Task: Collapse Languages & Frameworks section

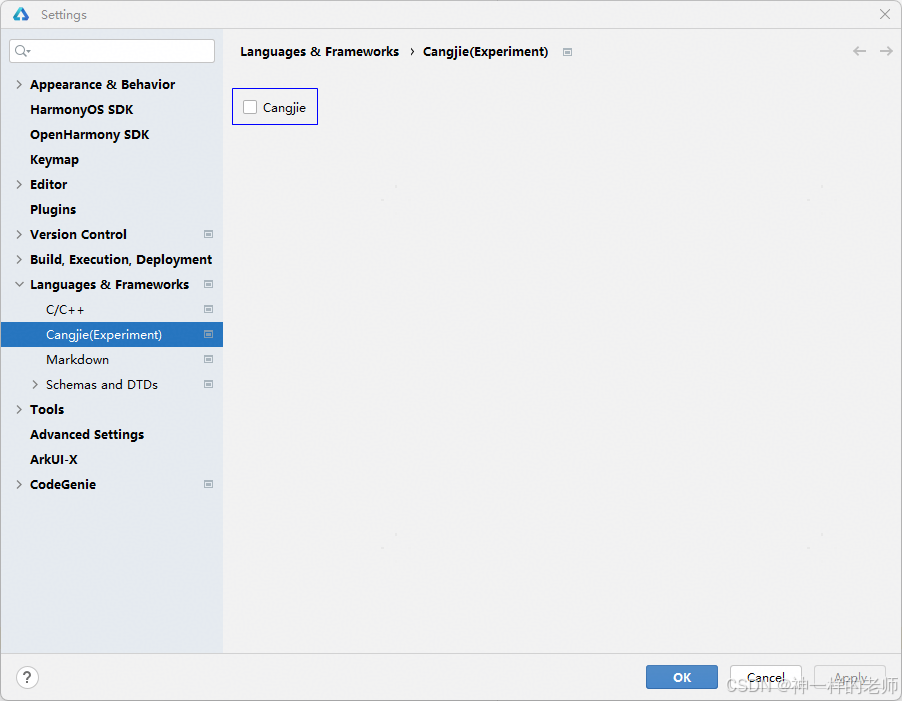Action: coord(19,285)
